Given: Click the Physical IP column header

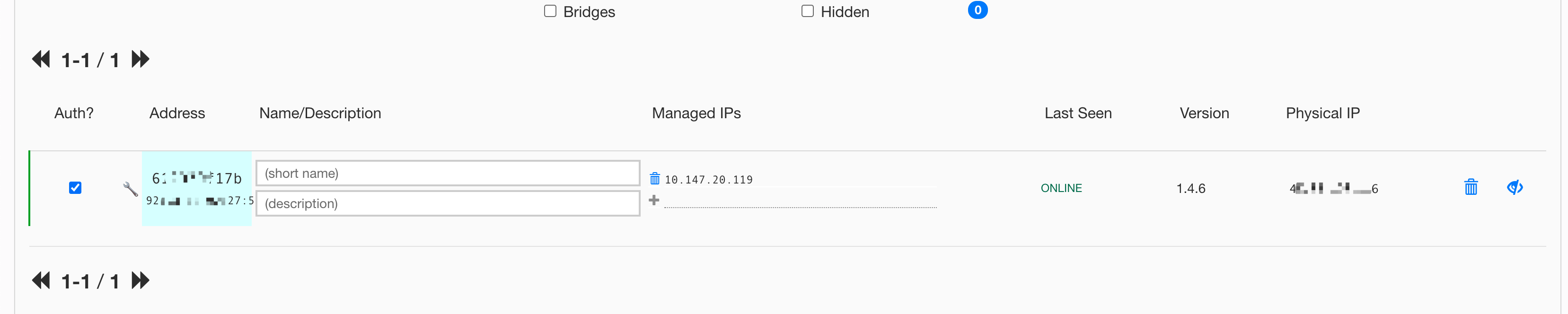Looking at the screenshot, I should tap(1322, 113).
